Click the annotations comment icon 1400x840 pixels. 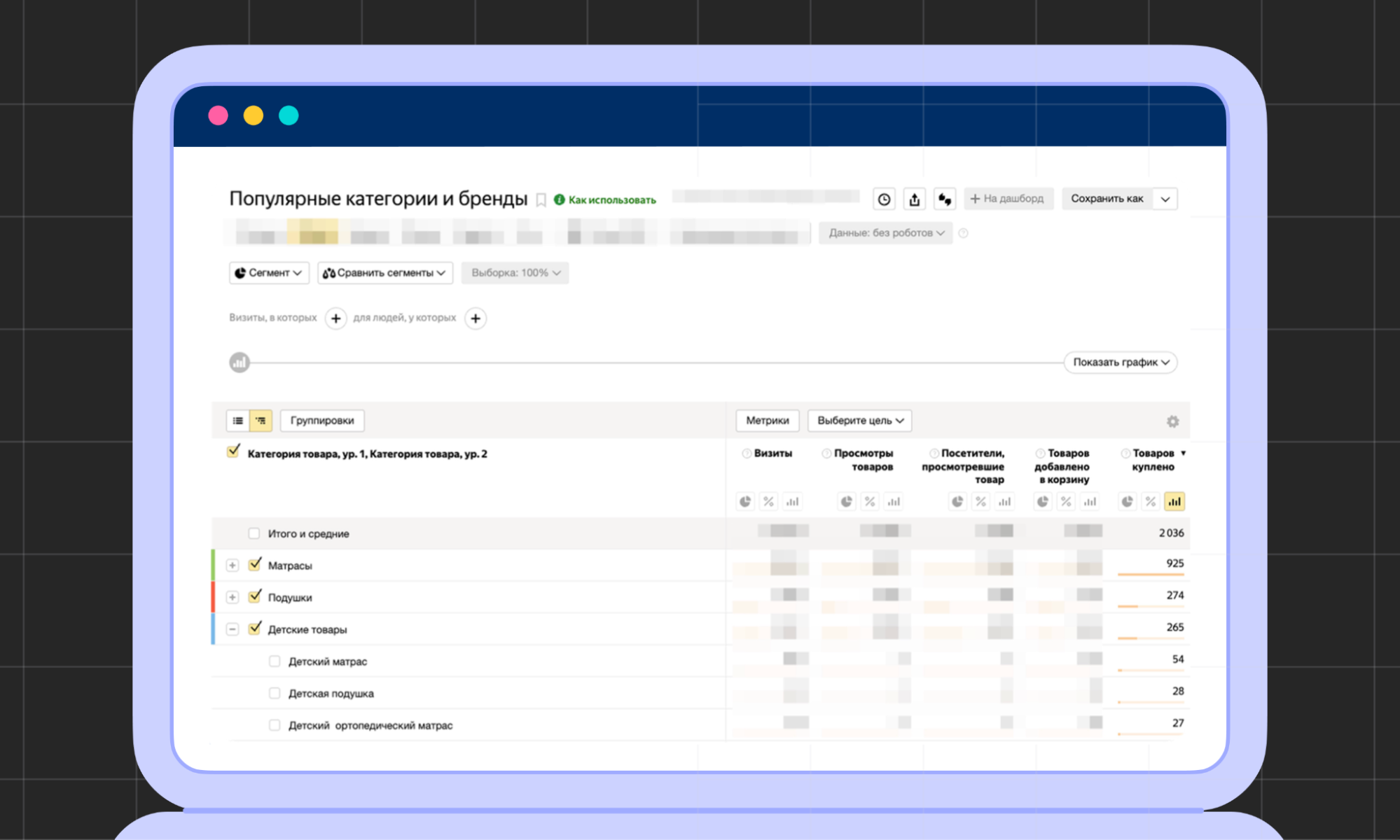944,199
